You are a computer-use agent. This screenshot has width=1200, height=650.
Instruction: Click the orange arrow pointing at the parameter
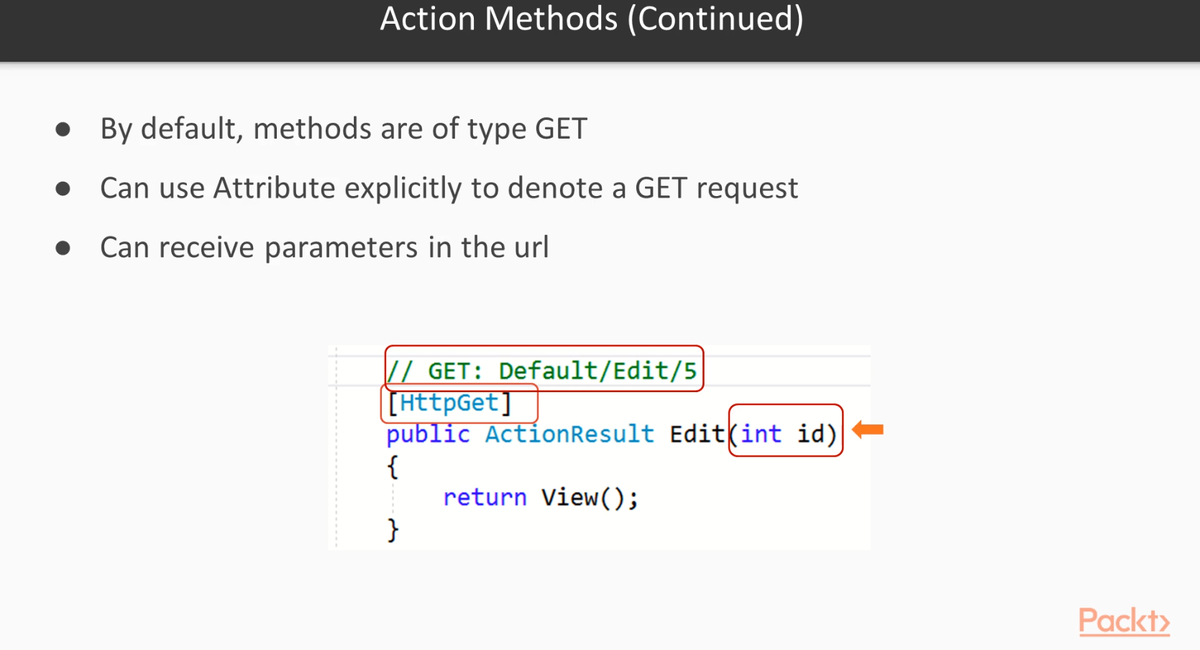pos(870,430)
